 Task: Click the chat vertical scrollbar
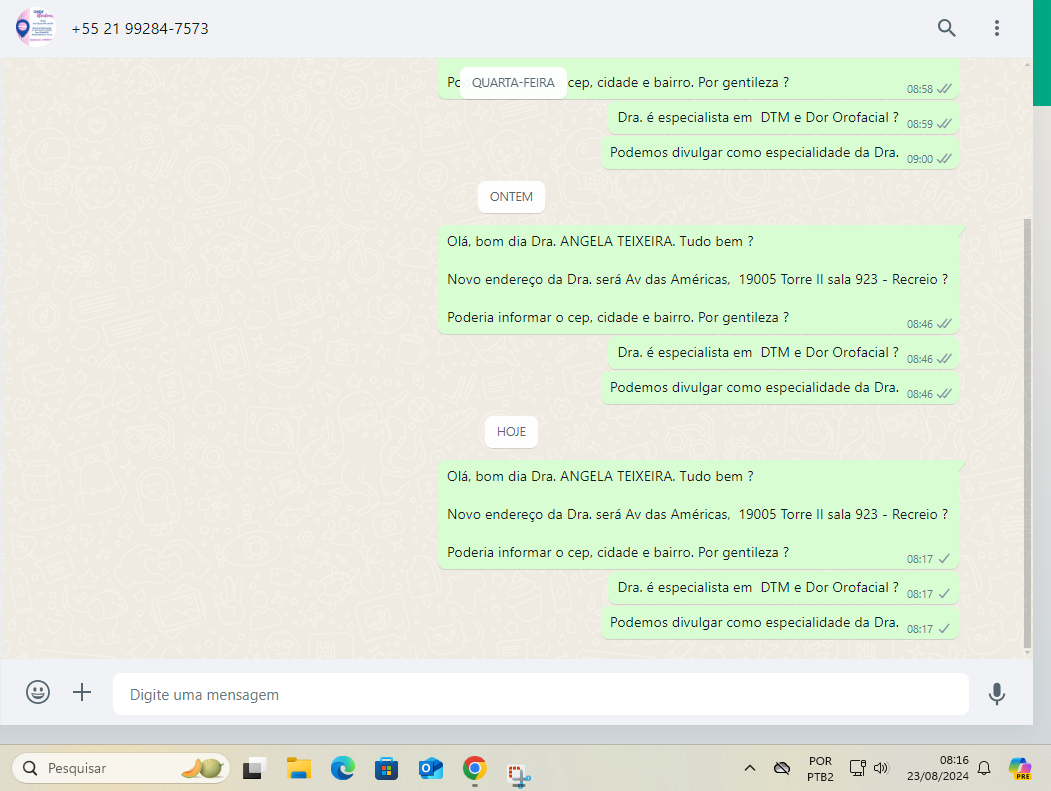pyautogui.click(x=1028, y=430)
